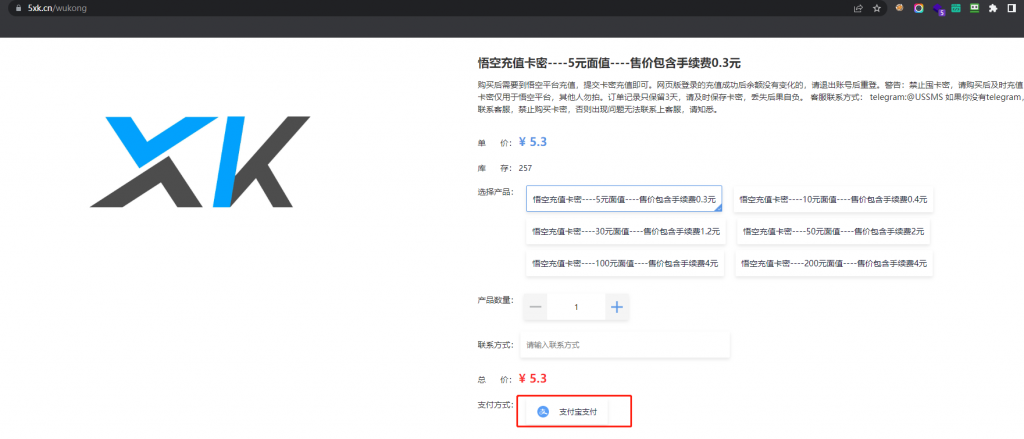Click the total price ¥ 5.3 in red

pyautogui.click(x=533, y=378)
